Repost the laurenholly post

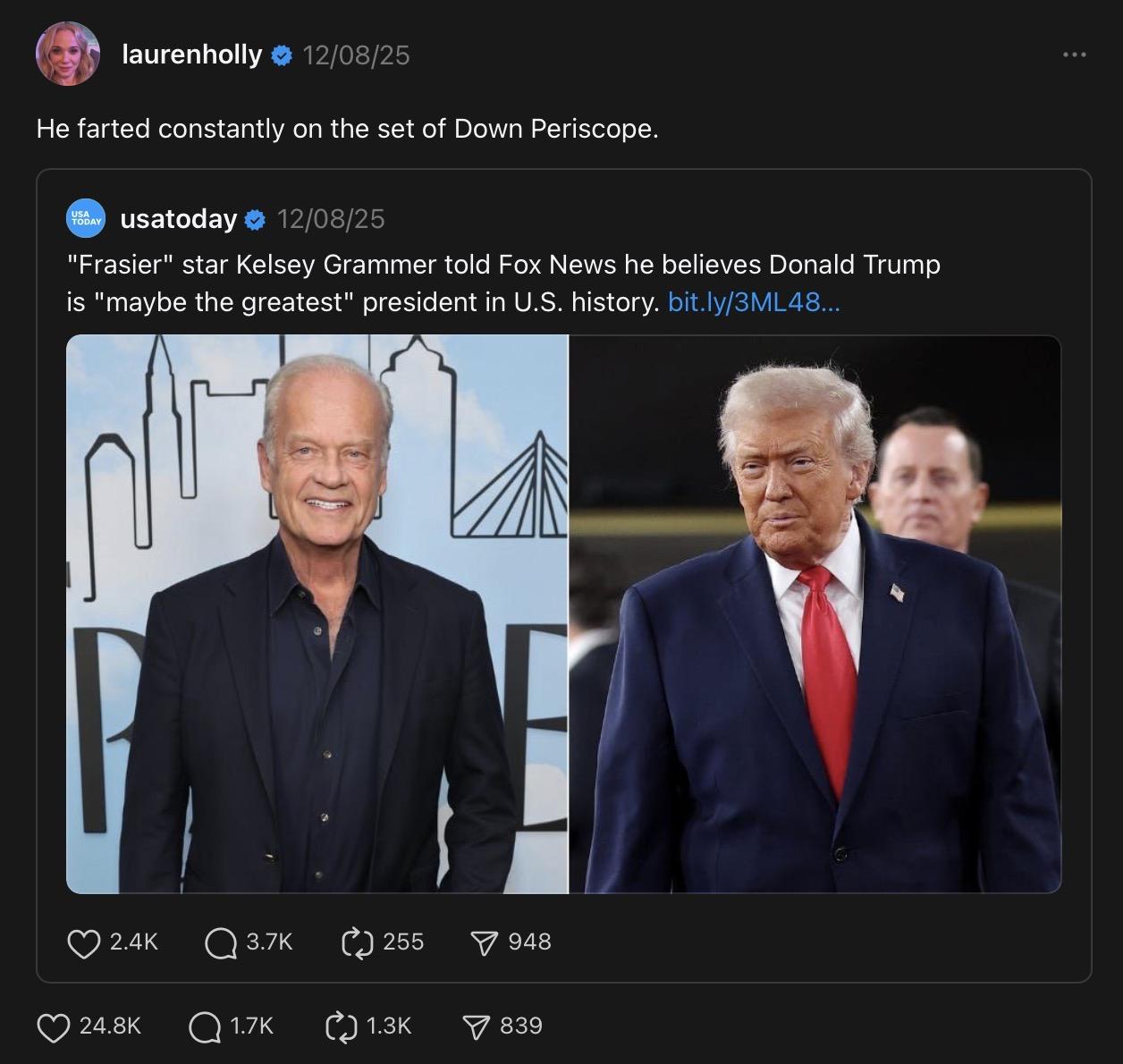click(x=342, y=1026)
